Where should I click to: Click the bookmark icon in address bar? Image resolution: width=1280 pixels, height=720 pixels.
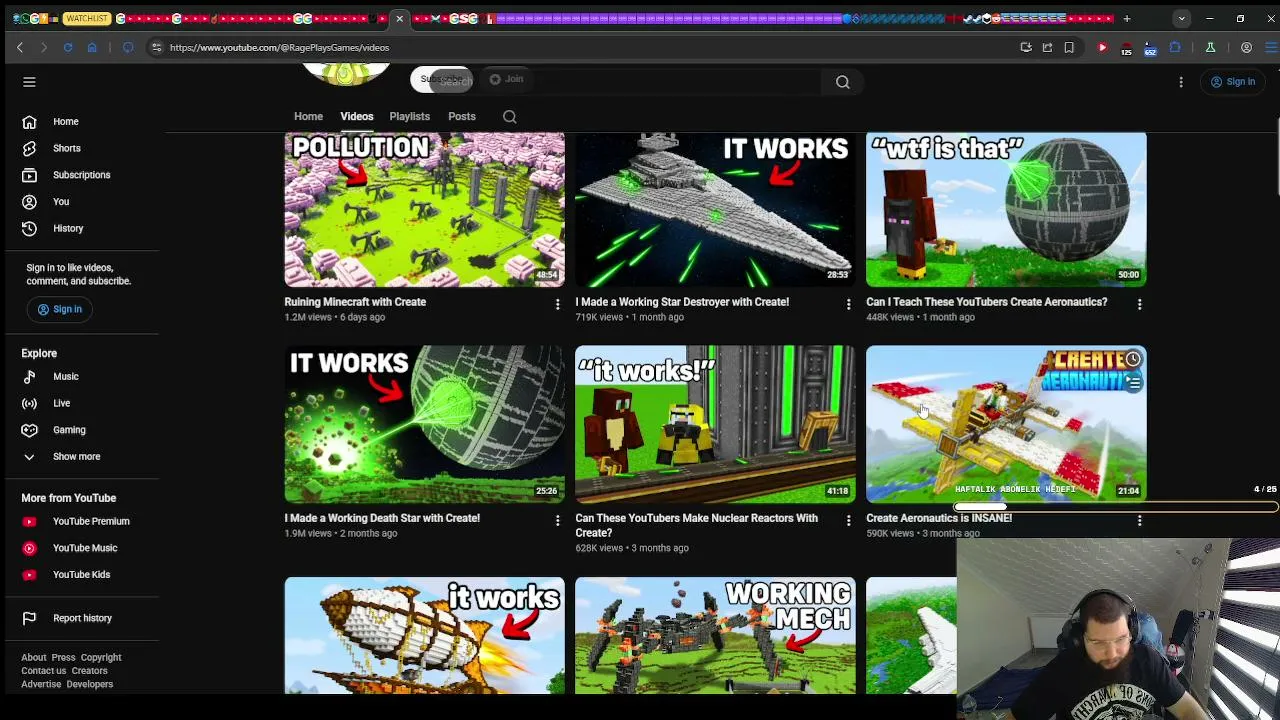pos(1069,47)
